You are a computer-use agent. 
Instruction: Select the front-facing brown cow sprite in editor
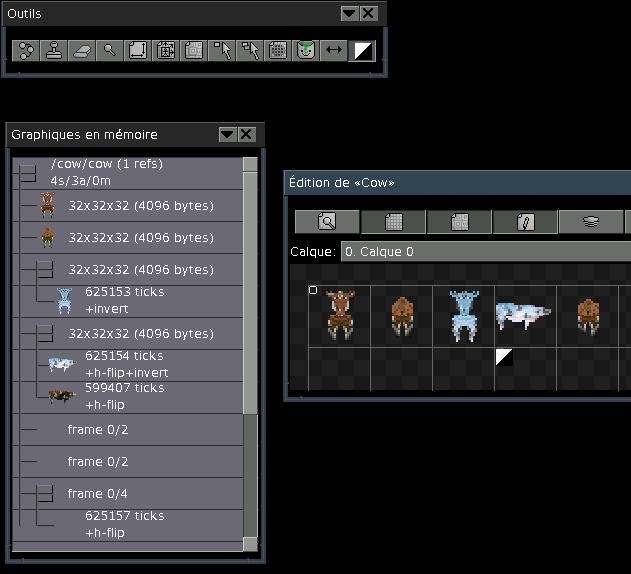point(340,316)
